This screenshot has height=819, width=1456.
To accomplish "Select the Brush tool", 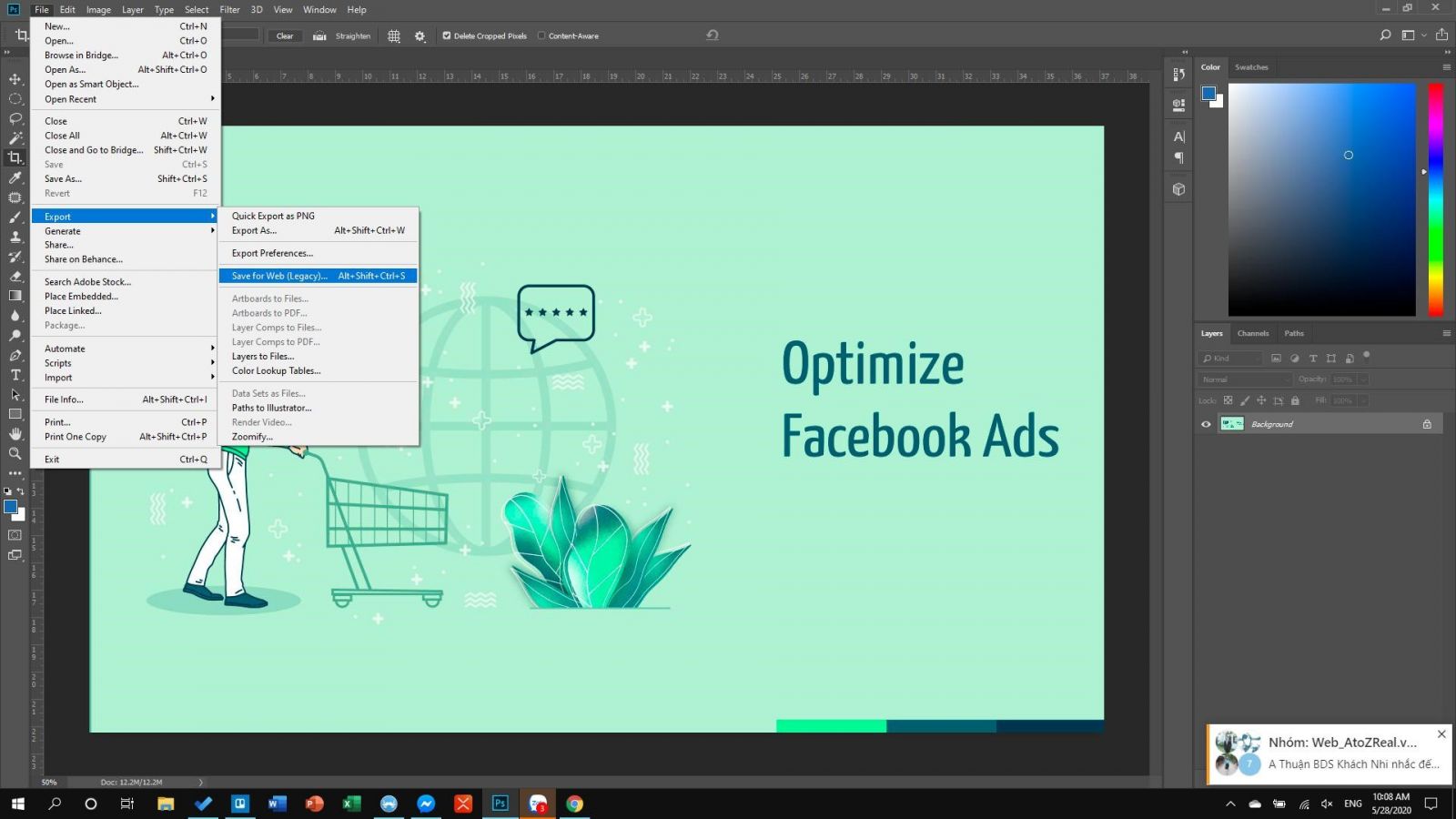I will [15, 217].
